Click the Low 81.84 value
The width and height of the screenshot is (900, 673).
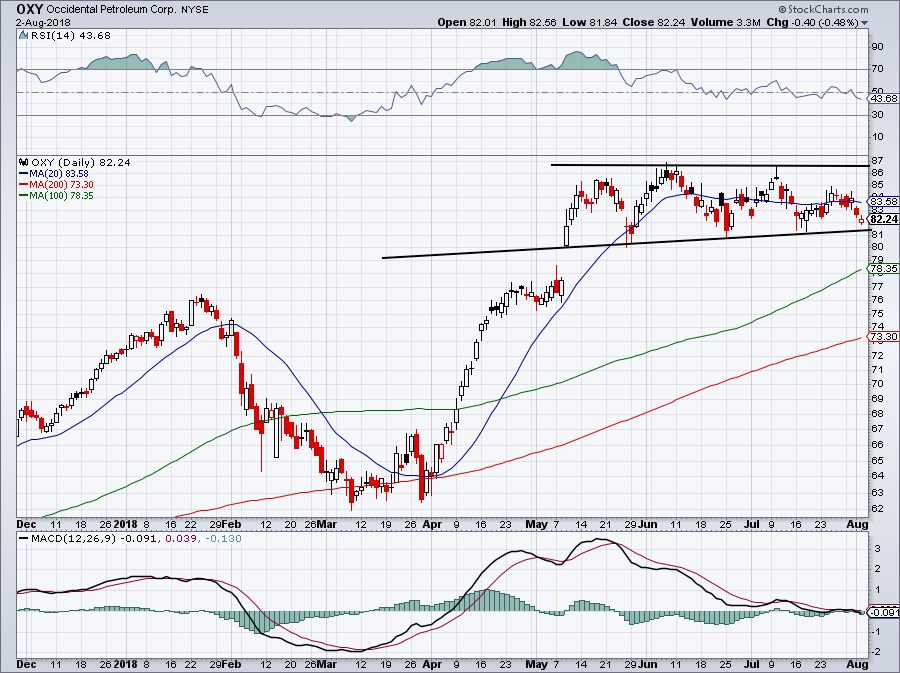589,22
